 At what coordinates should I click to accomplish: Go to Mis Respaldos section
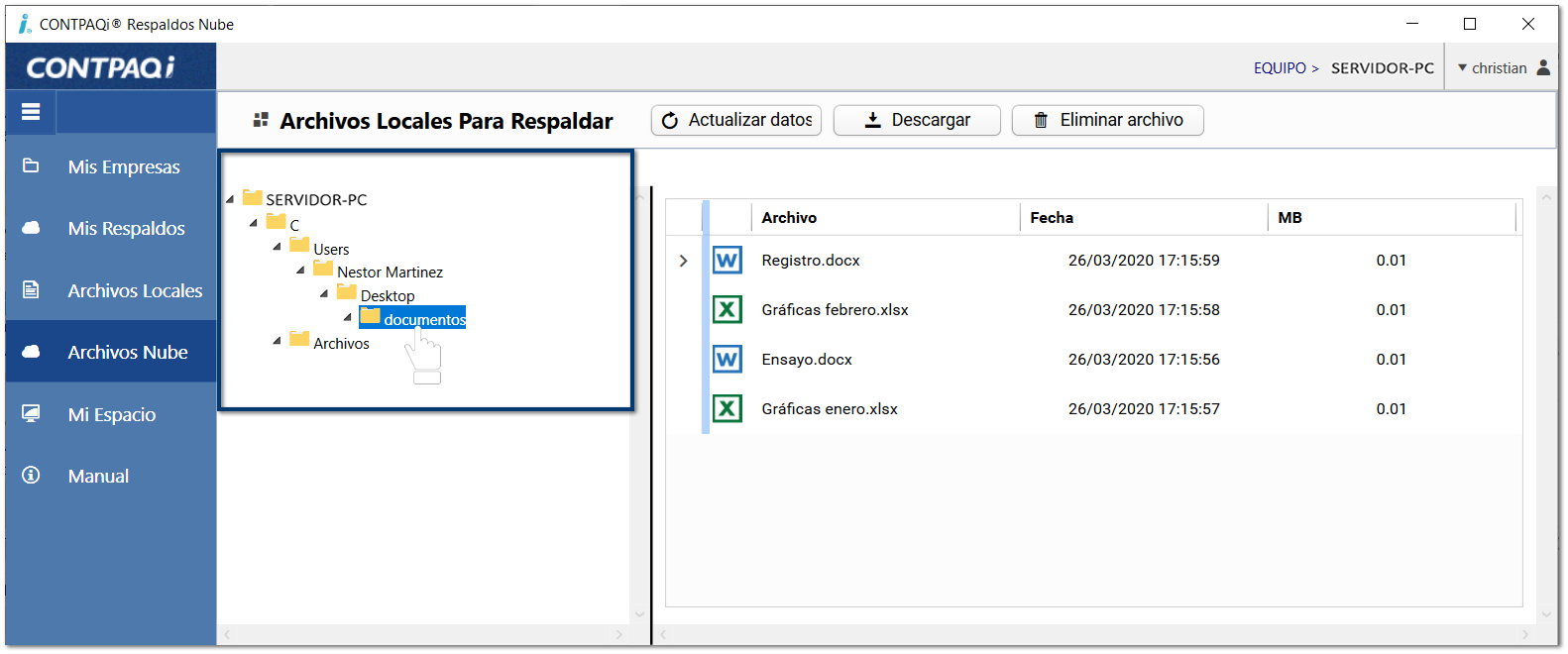[126, 229]
